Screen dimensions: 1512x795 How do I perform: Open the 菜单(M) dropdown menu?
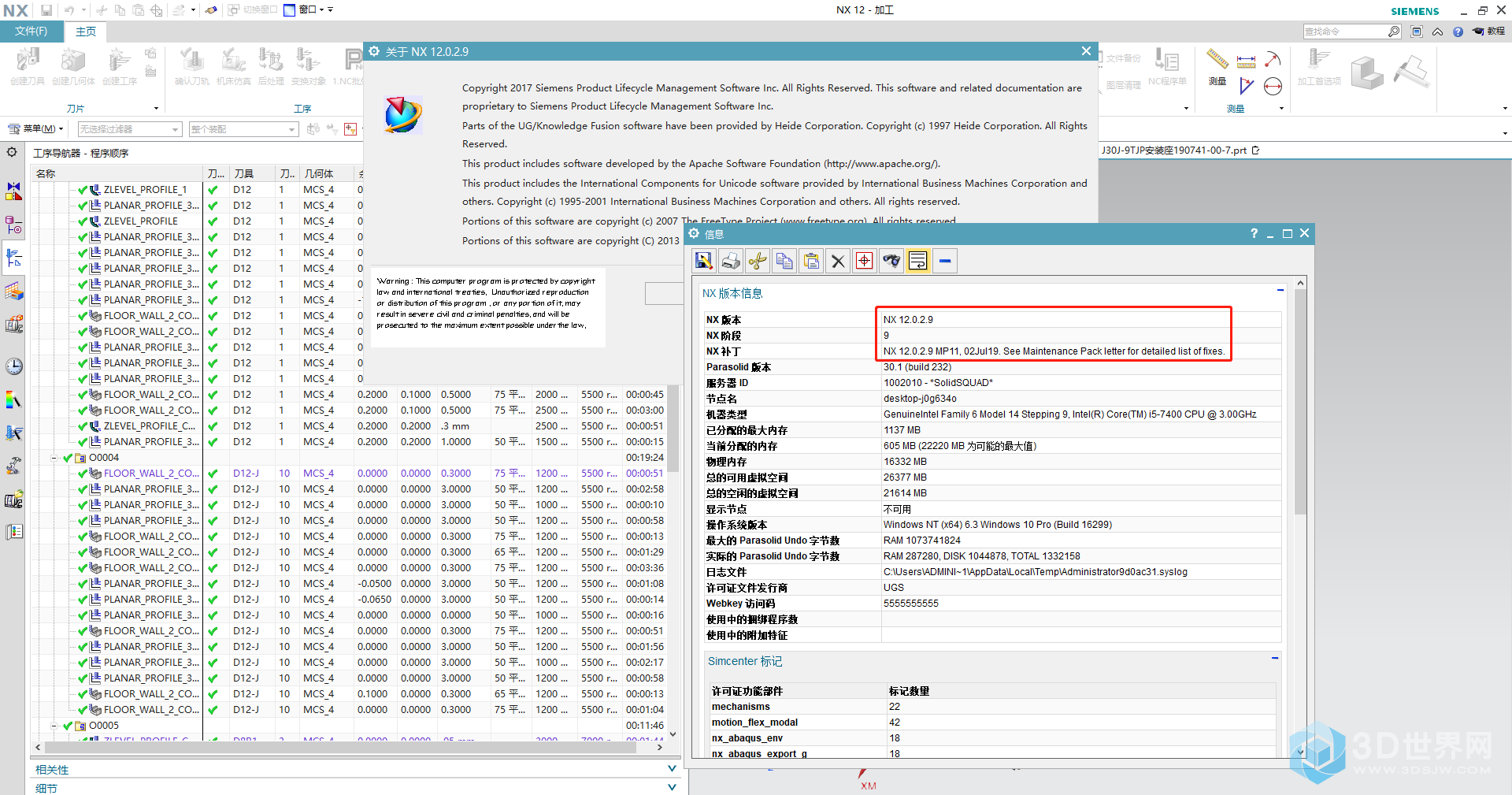35,129
